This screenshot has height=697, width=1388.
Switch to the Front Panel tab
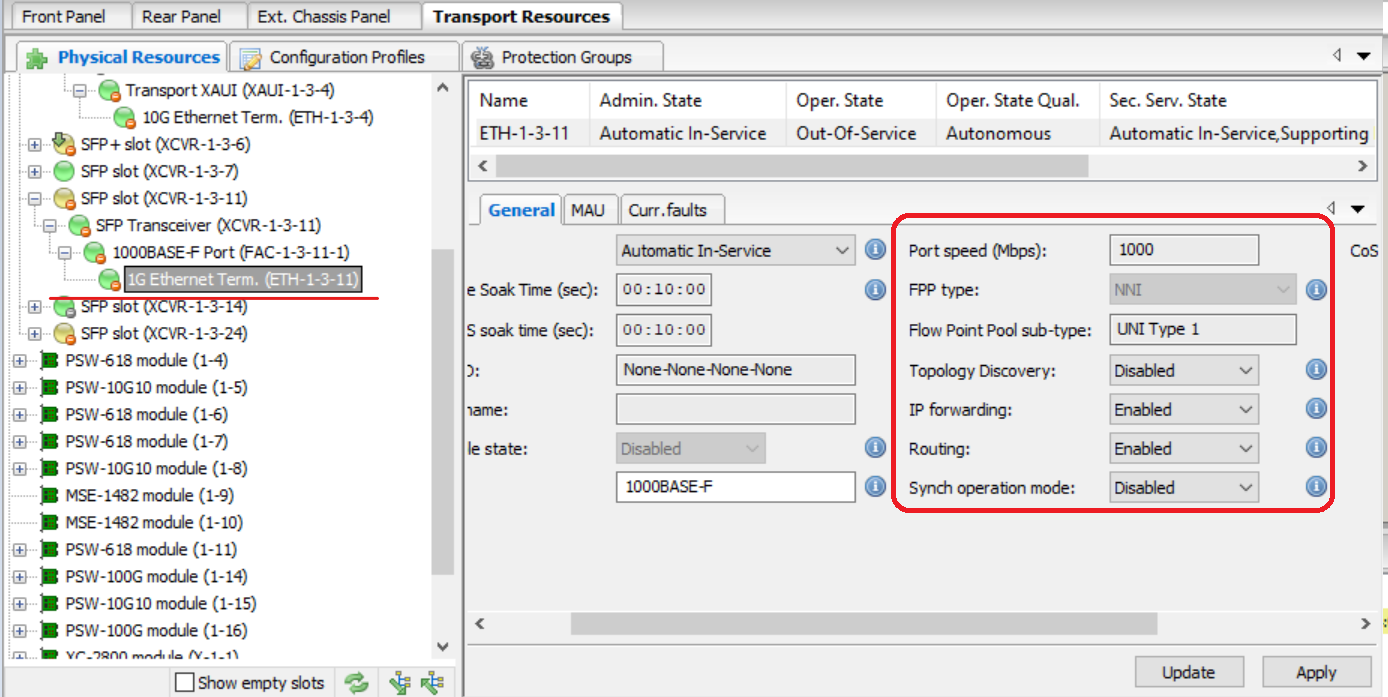tap(69, 16)
